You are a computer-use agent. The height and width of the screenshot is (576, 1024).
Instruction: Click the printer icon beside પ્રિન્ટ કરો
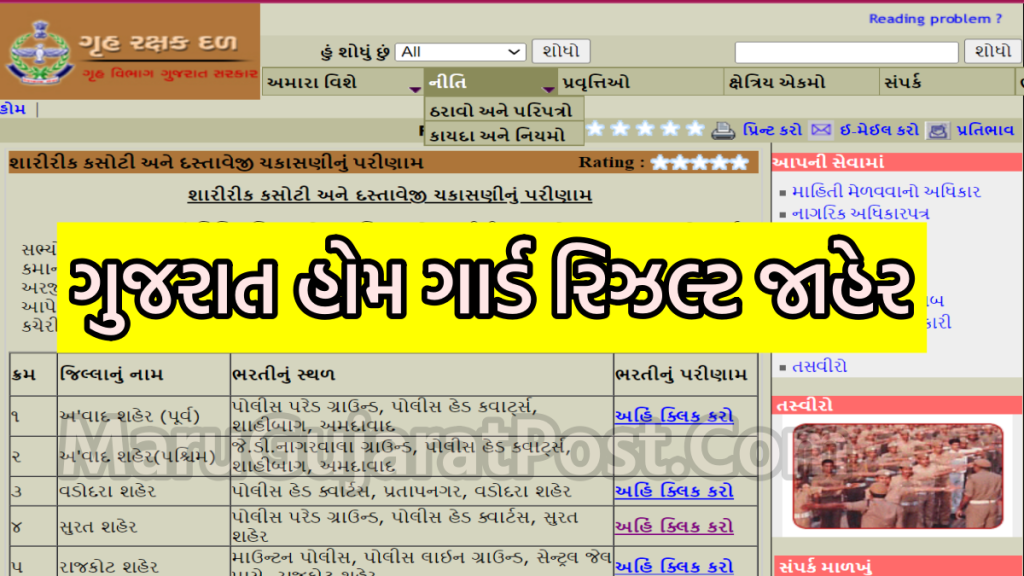tap(723, 130)
